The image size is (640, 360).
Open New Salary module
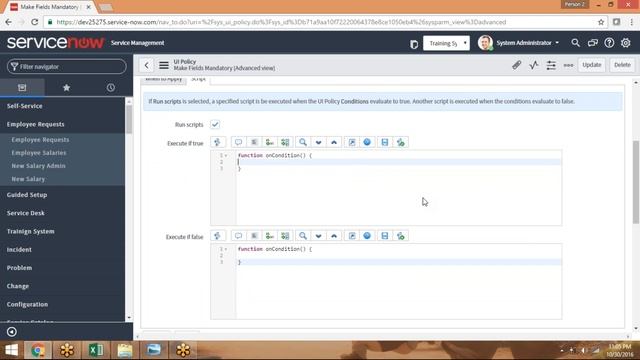(28, 179)
